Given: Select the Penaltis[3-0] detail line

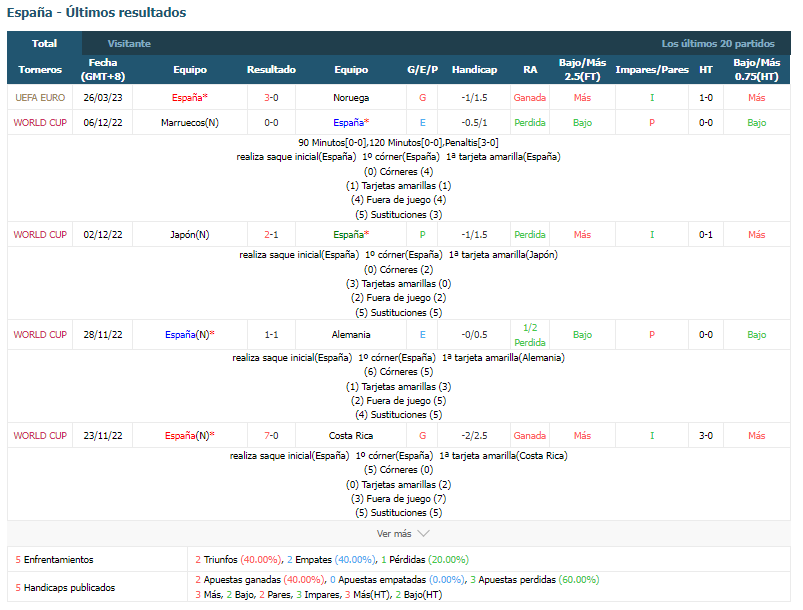Looking at the screenshot, I should coord(398,142).
